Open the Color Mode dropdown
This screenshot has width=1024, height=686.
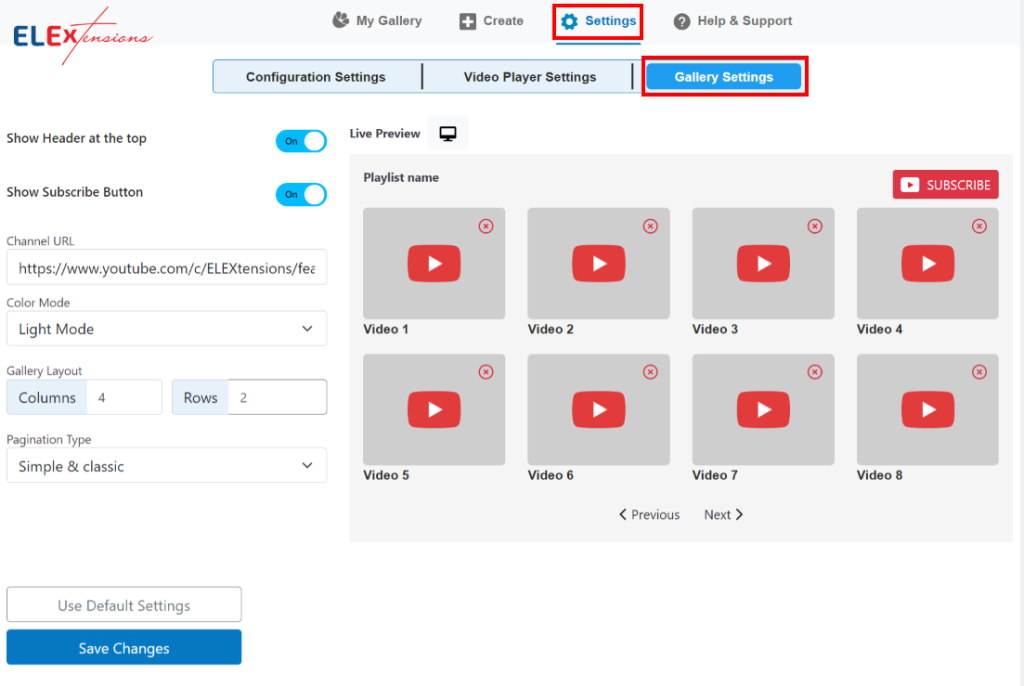(x=167, y=329)
